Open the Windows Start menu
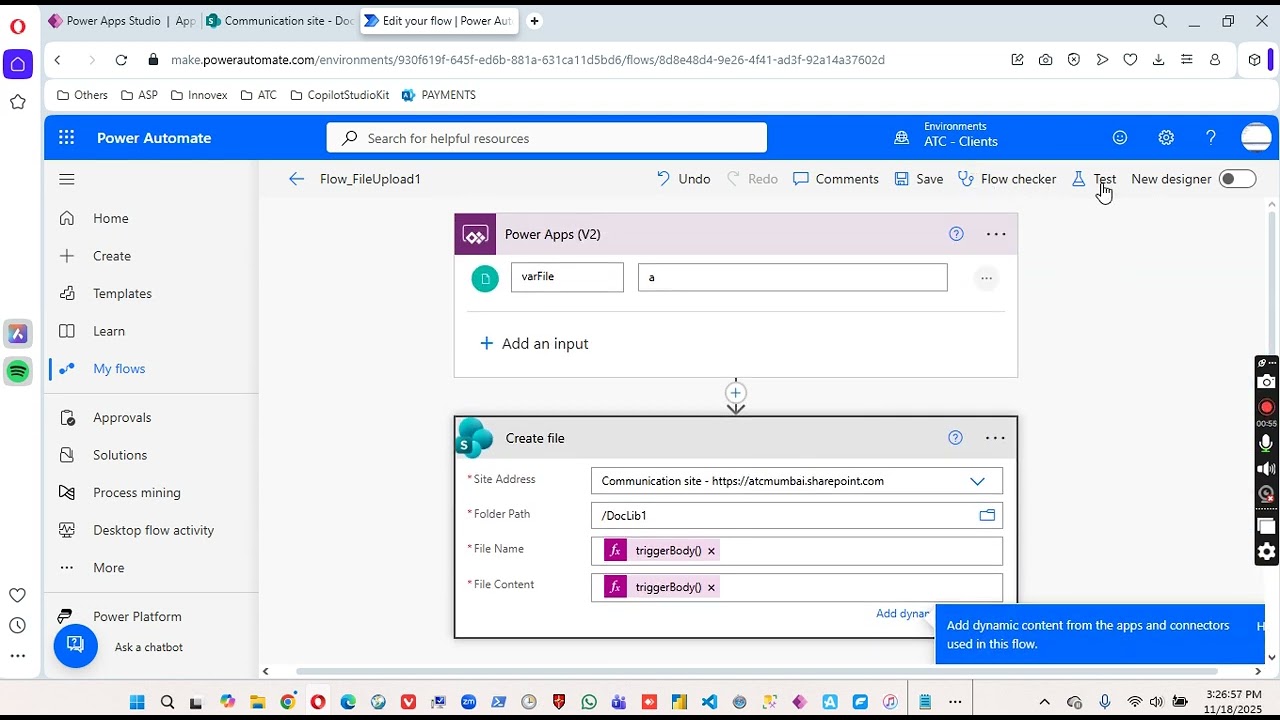1280x720 pixels. point(137,702)
